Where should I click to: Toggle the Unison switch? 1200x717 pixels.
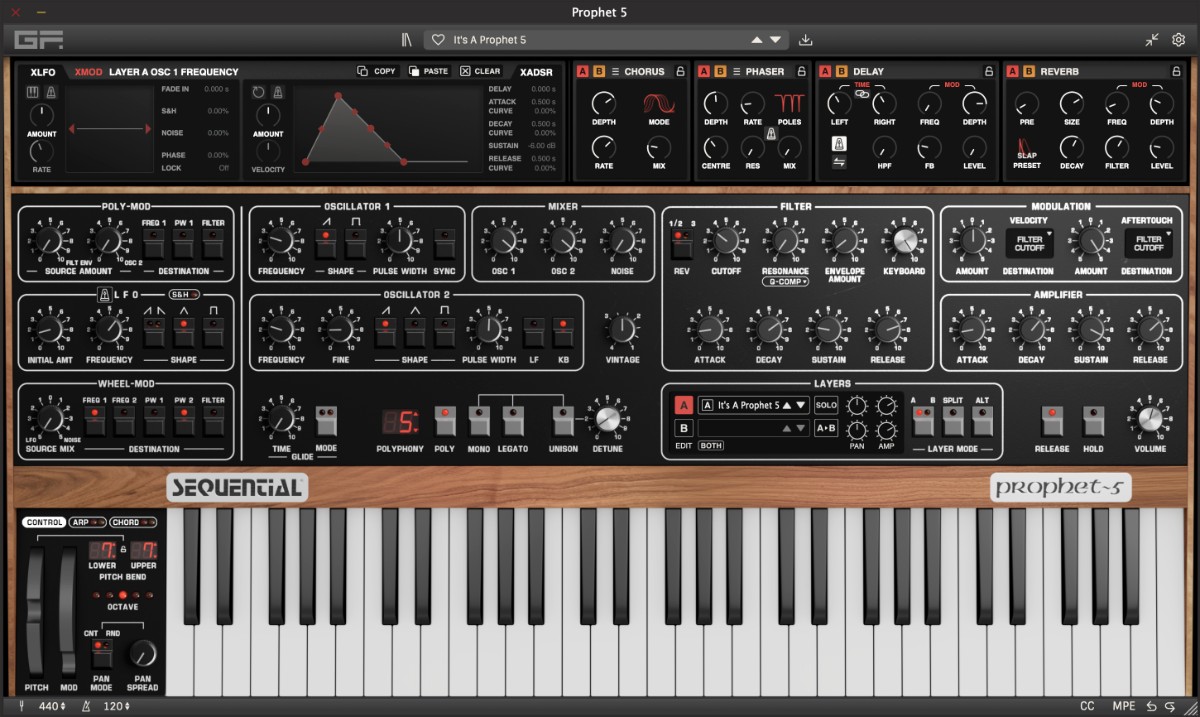coord(563,421)
